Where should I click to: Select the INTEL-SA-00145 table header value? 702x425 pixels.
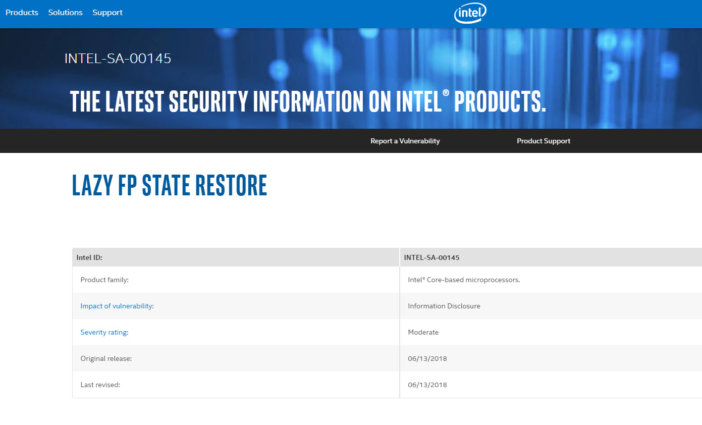click(432, 258)
